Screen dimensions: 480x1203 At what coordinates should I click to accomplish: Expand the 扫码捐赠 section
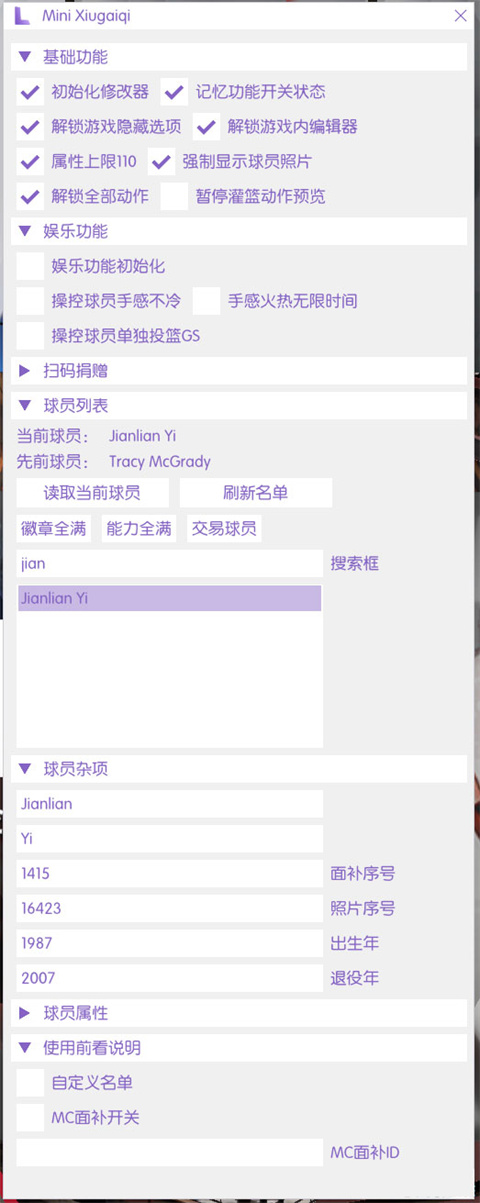click(x=240, y=371)
